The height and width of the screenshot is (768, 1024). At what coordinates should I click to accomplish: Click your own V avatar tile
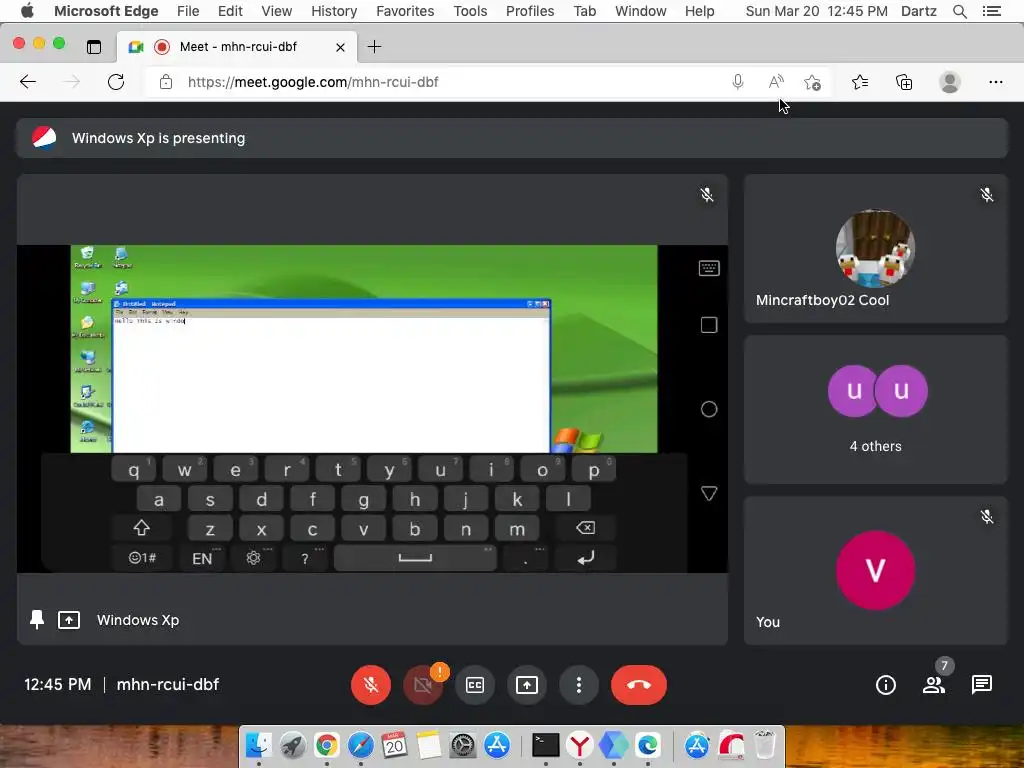875,570
